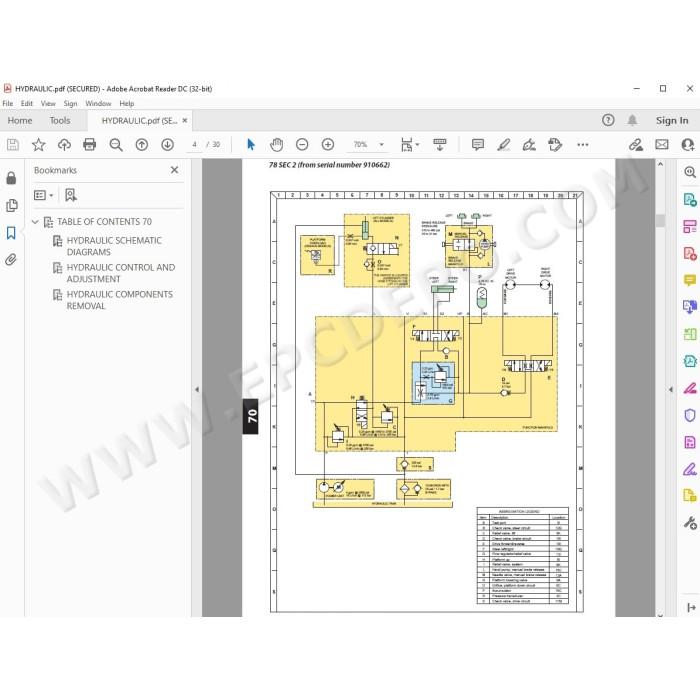Image resolution: width=700 pixels, height=700 pixels.
Task: Open more tools ellipsis menu
Action: coord(583,145)
